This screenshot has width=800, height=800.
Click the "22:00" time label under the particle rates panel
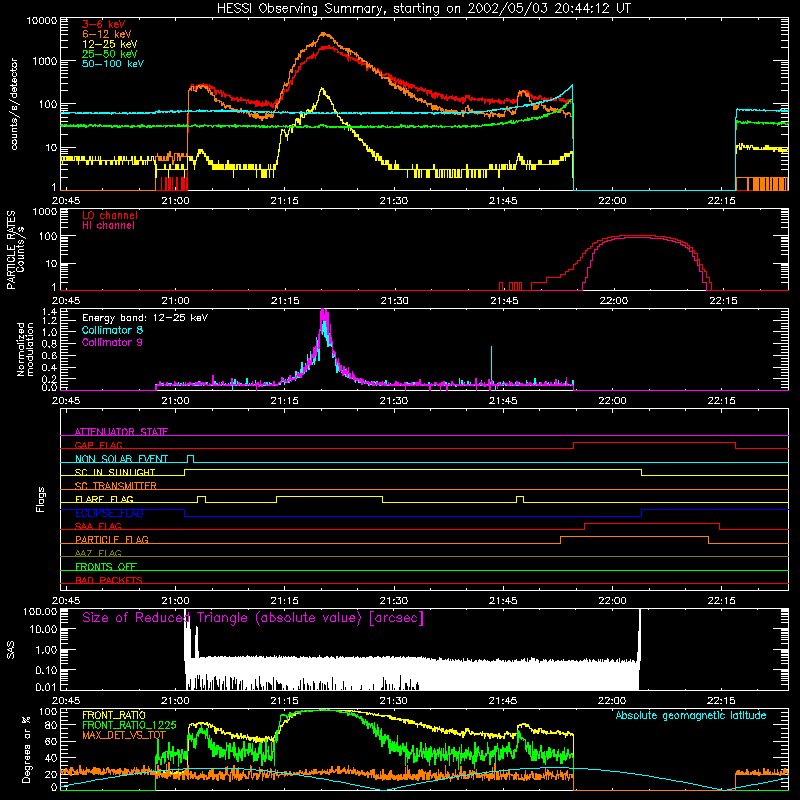[614, 301]
